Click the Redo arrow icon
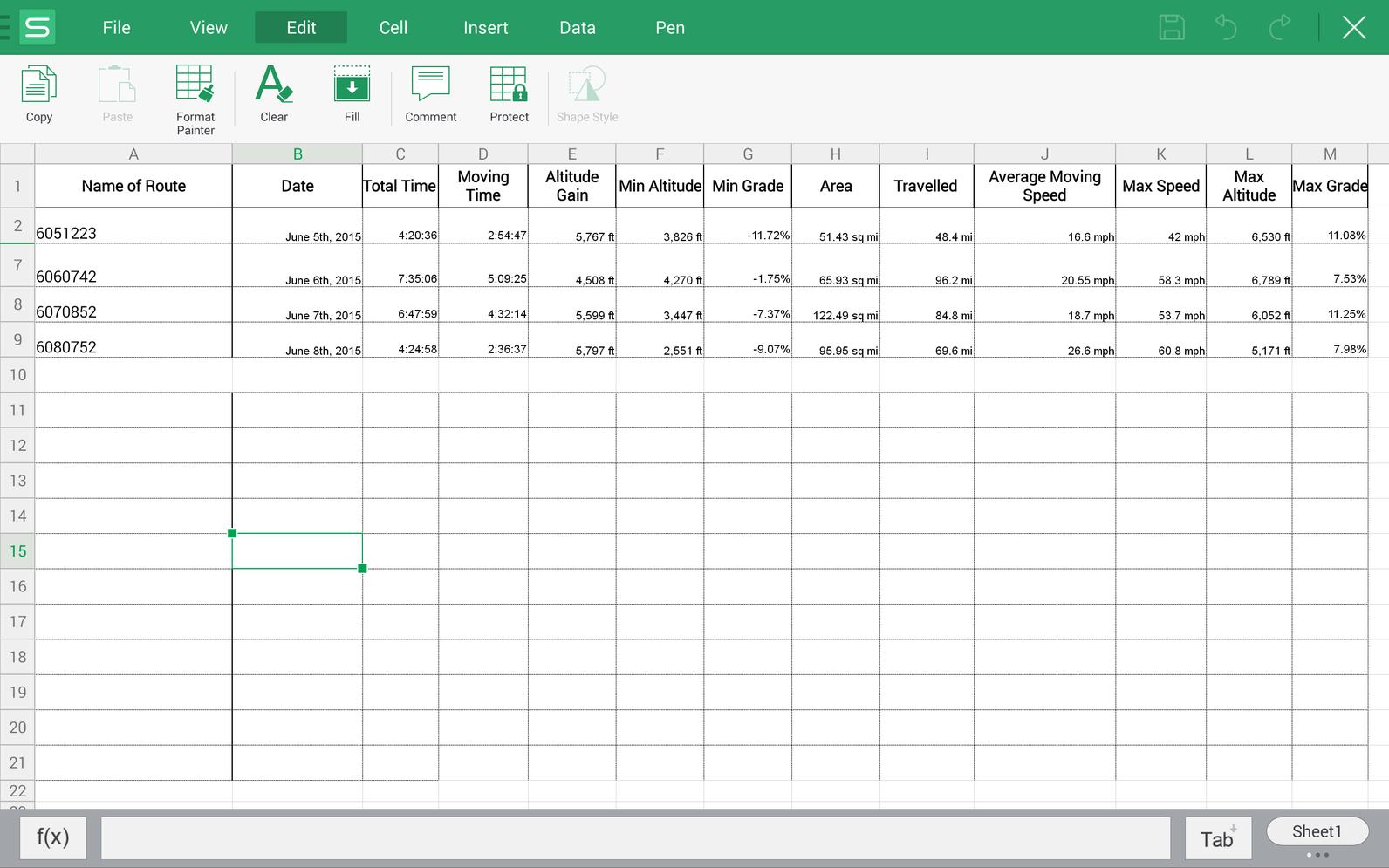This screenshot has width=1389, height=868. [x=1280, y=27]
